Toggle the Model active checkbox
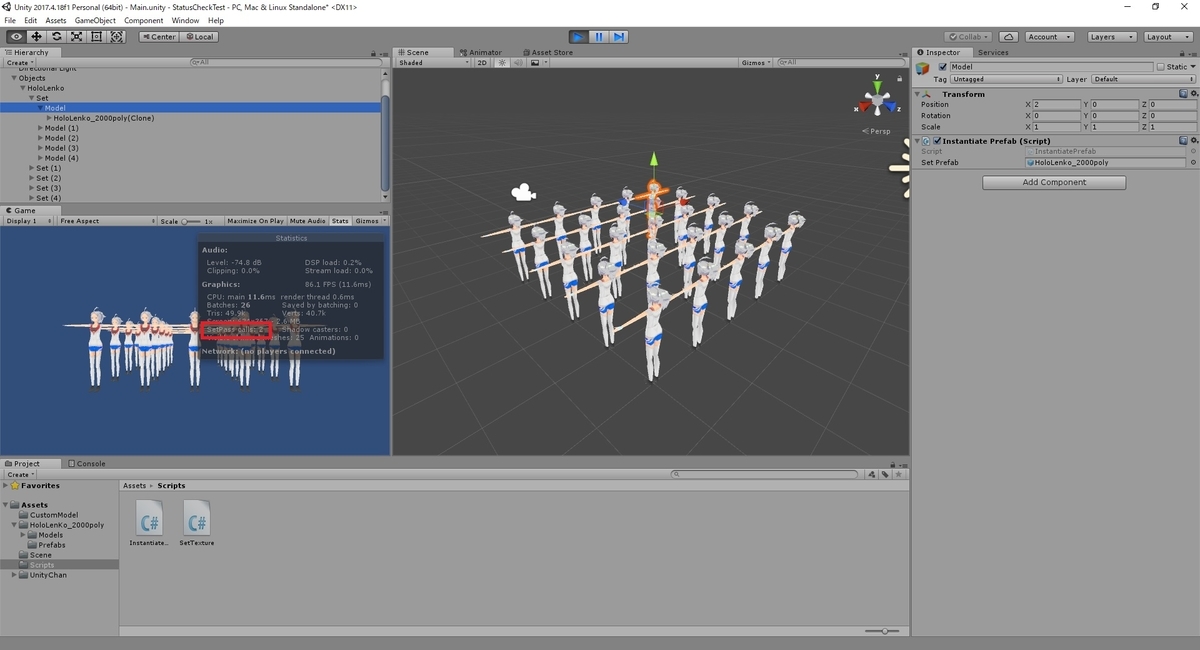This screenshot has height=650, width=1200. pyautogui.click(x=942, y=67)
